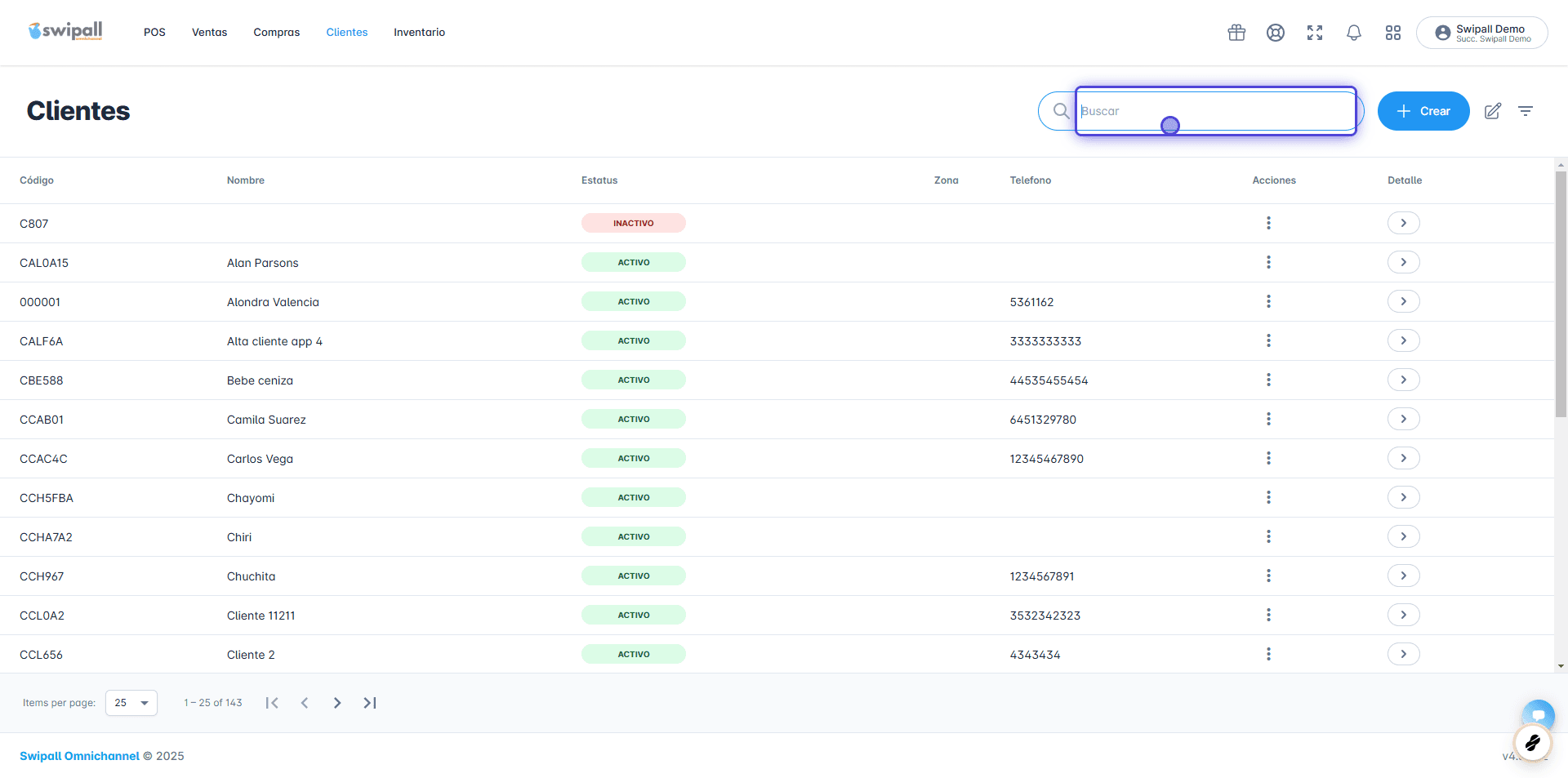Click the edit pencil icon beside Crear
Image resolution: width=1568 pixels, height=778 pixels.
pyautogui.click(x=1493, y=111)
